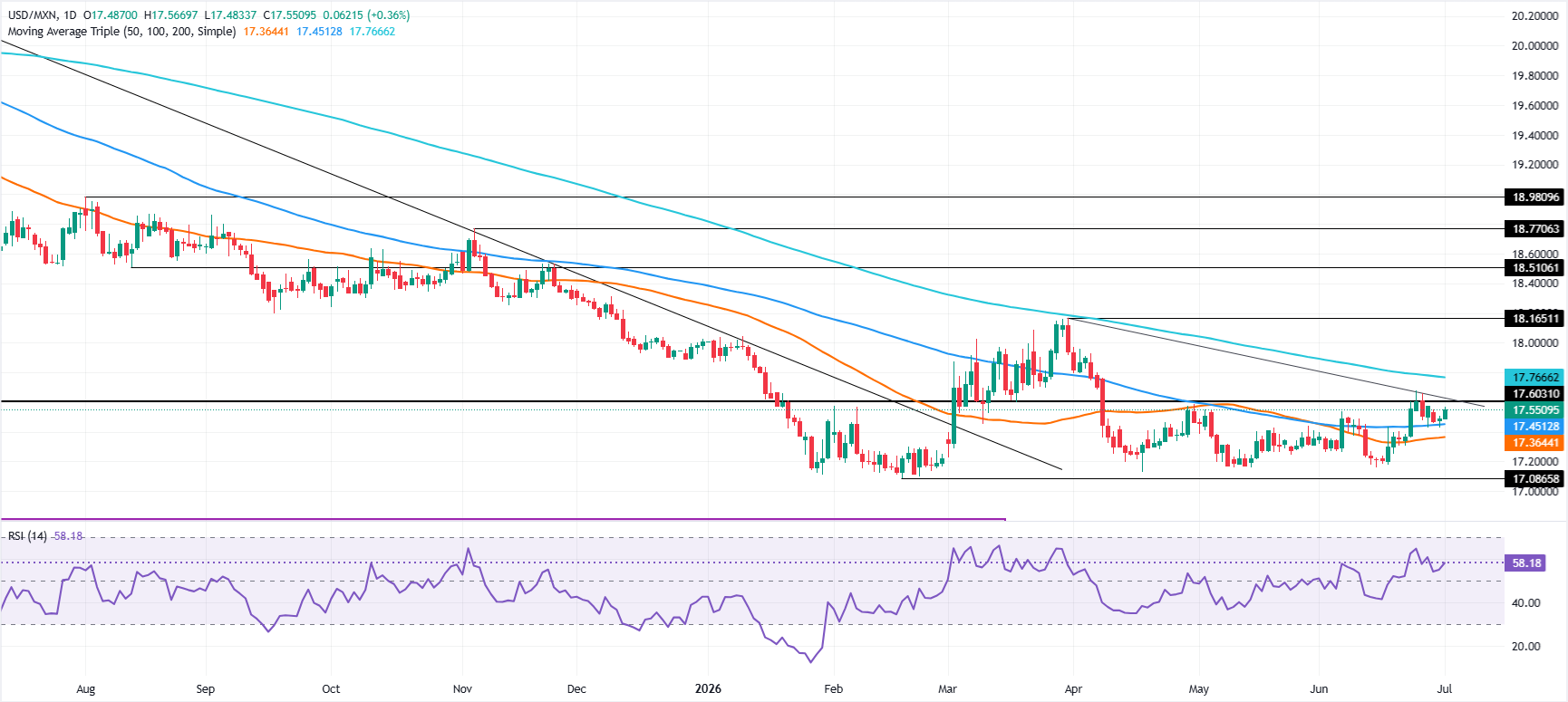Click the Jul label on time axis
The image size is (1568, 702).
(x=1444, y=689)
